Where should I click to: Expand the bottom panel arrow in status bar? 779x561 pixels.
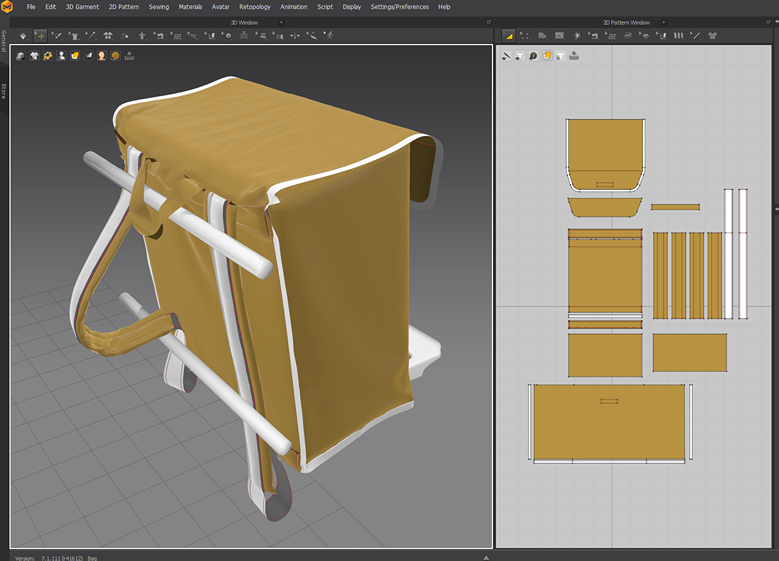point(485,557)
